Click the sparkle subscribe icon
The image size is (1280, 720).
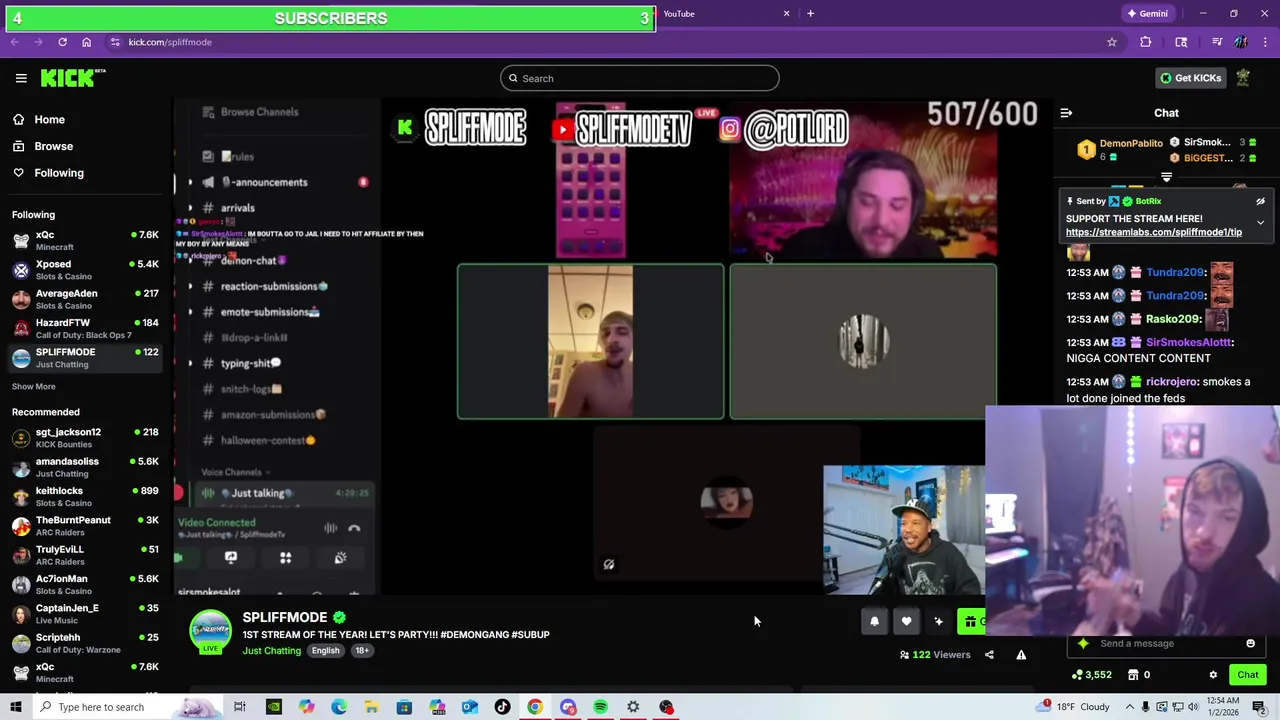938,622
